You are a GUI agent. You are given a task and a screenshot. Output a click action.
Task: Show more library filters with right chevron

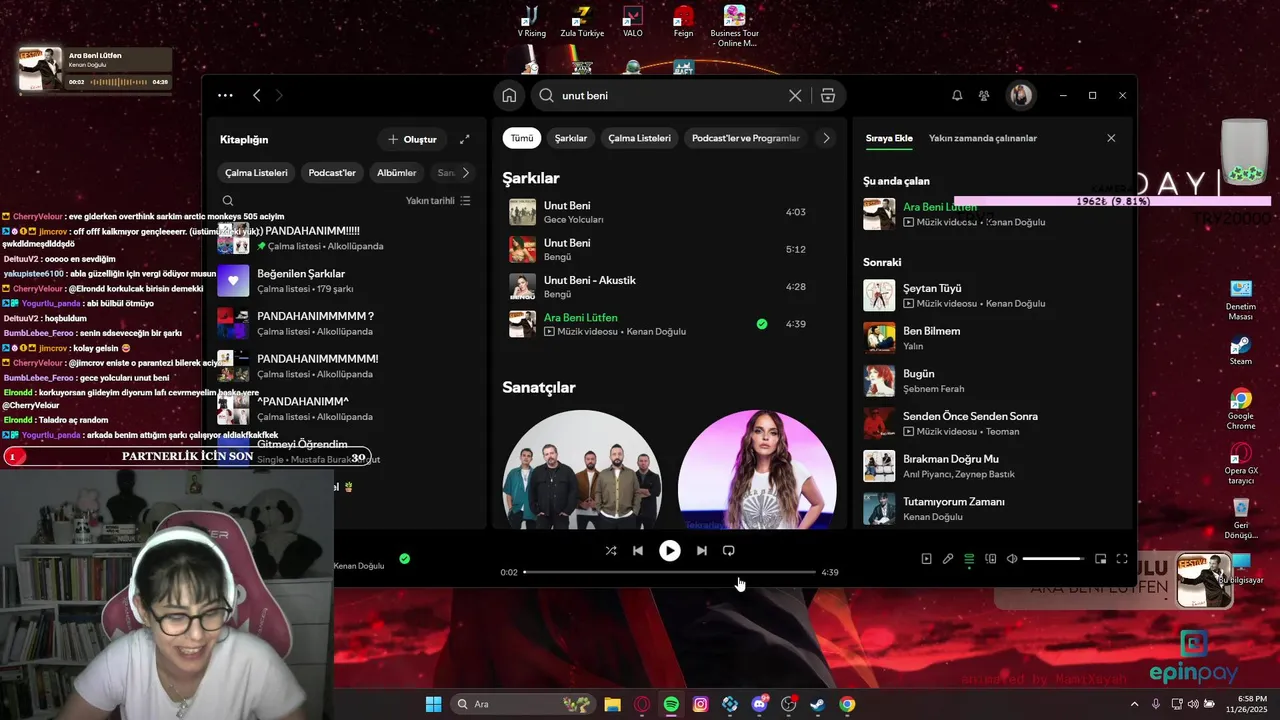[x=465, y=173]
